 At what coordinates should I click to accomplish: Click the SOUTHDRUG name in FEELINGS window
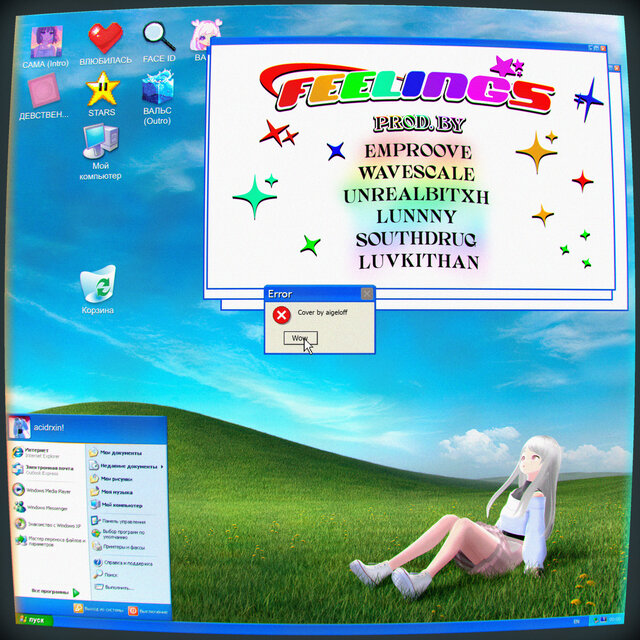[416, 240]
